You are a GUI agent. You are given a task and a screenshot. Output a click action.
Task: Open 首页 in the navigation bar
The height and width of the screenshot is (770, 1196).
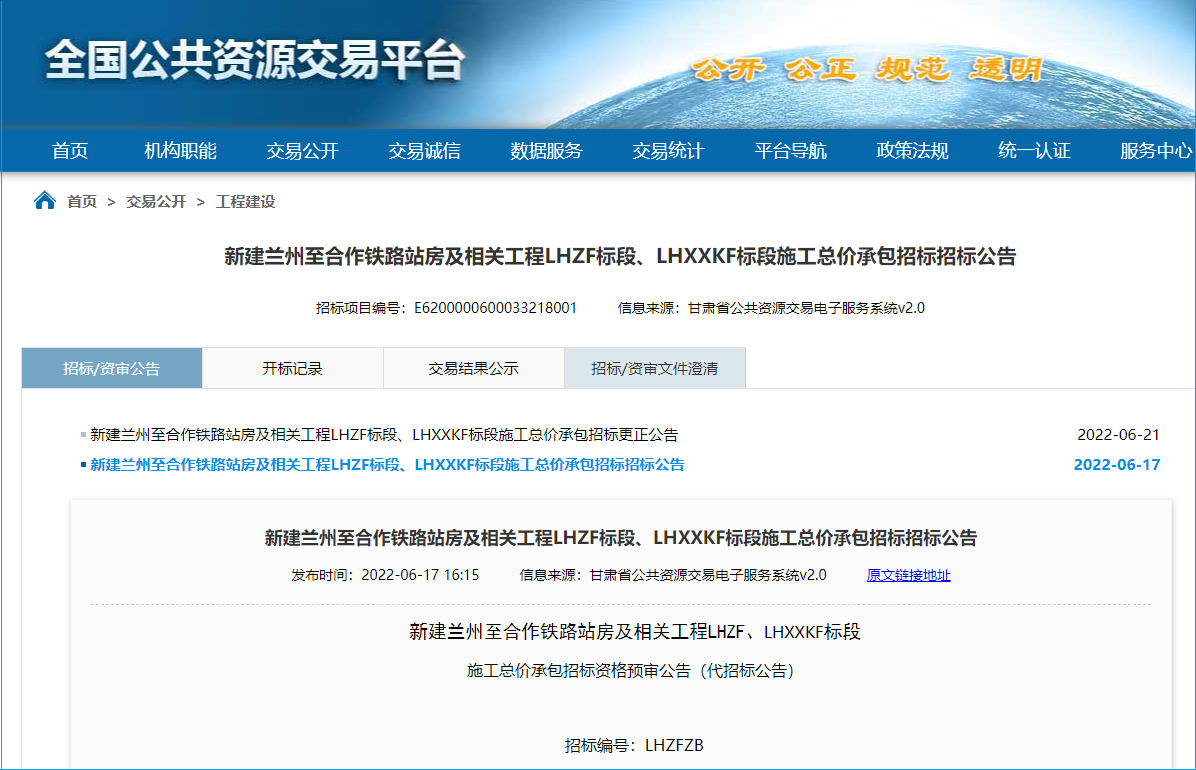point(70,151)
